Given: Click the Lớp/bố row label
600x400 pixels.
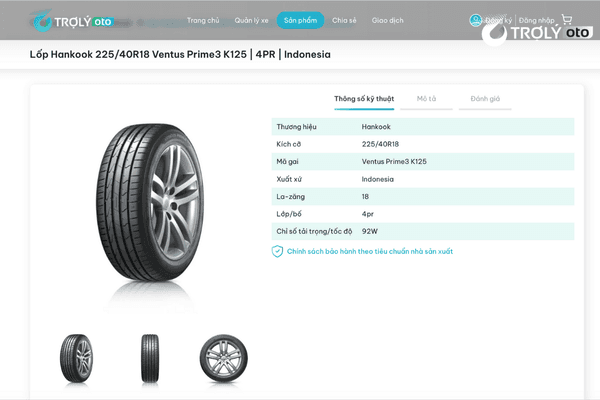Looking at the screenshot, I should point(289,214).
